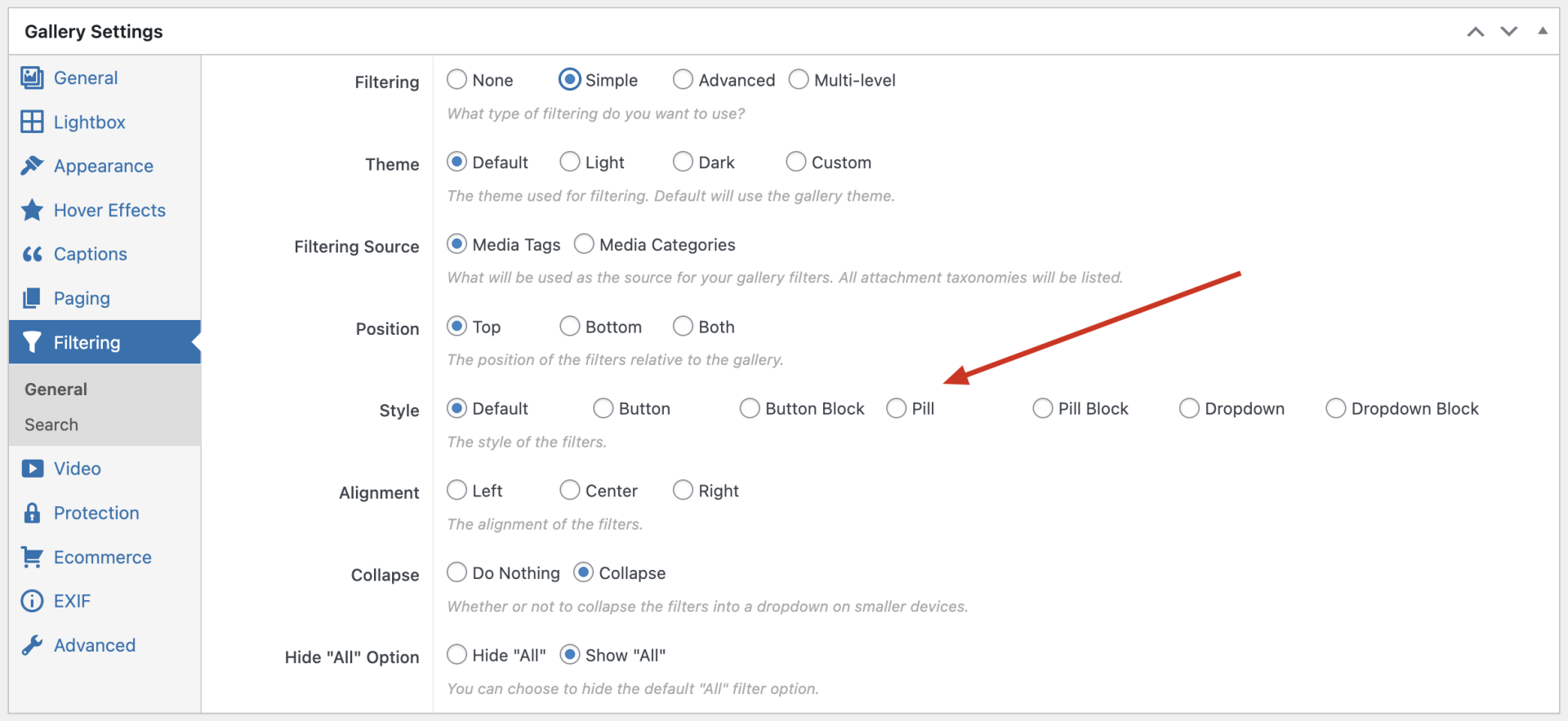Click the downward chevron in the header

click(x=1509, y=31)
